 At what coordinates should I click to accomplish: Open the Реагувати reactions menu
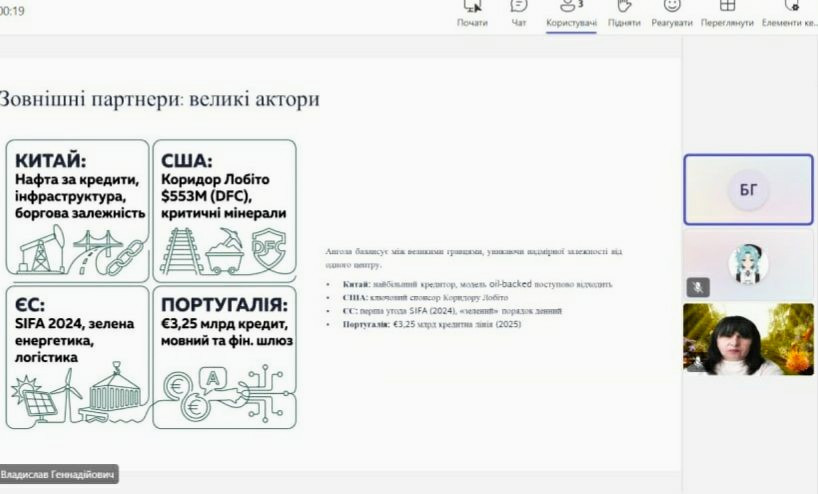coord(671,11)
